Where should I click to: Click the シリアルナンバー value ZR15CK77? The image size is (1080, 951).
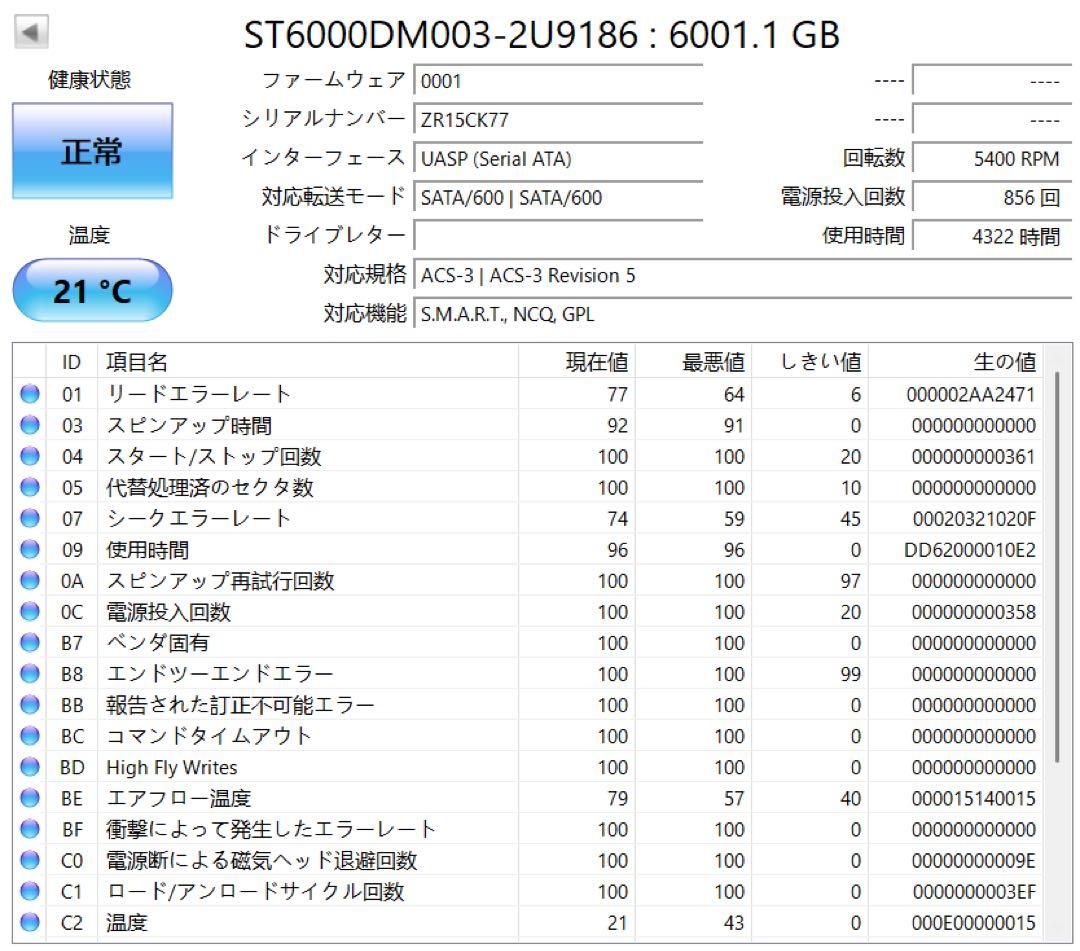tap(560, 120)
